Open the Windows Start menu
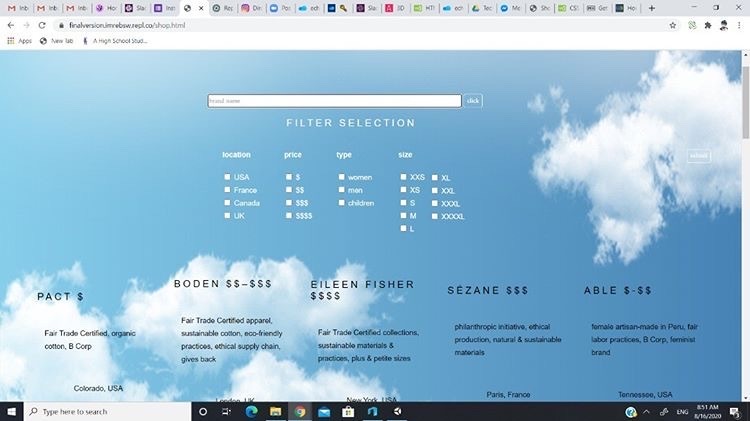 [11, 411]
